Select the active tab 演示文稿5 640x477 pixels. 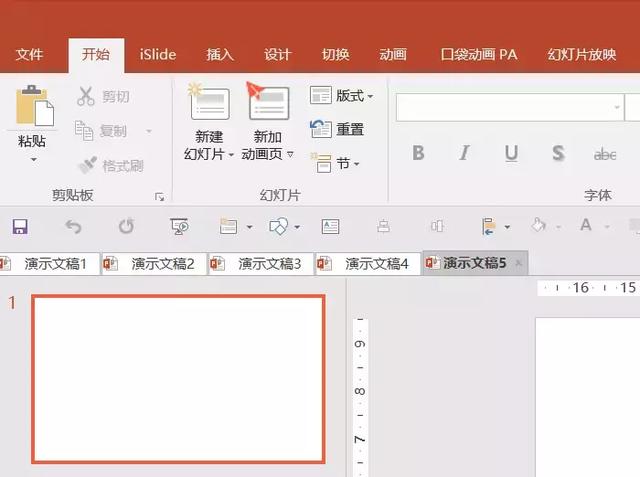(x=474, y=263)
